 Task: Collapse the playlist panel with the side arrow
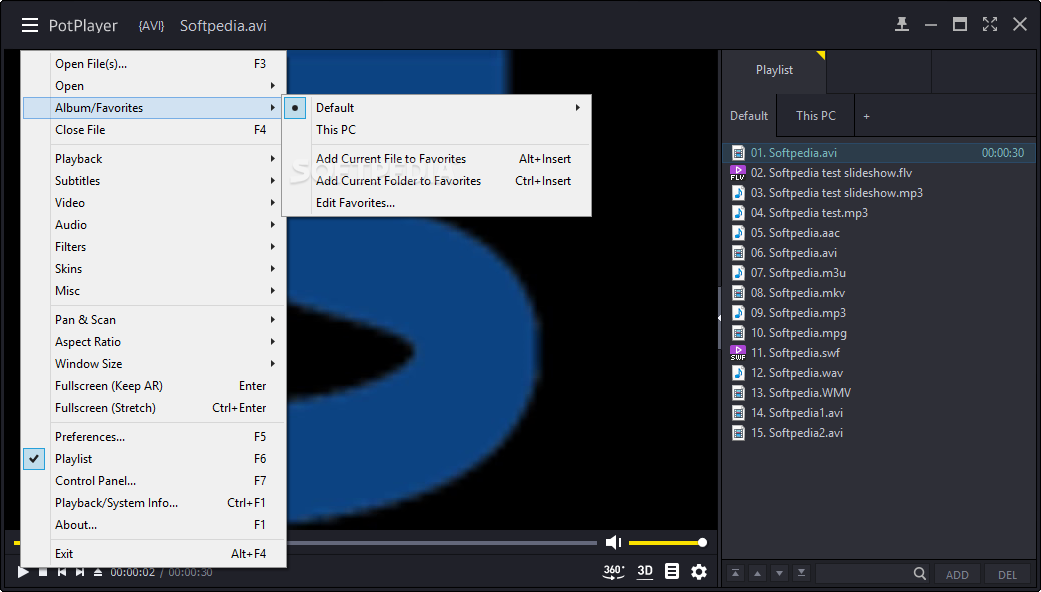719,319
